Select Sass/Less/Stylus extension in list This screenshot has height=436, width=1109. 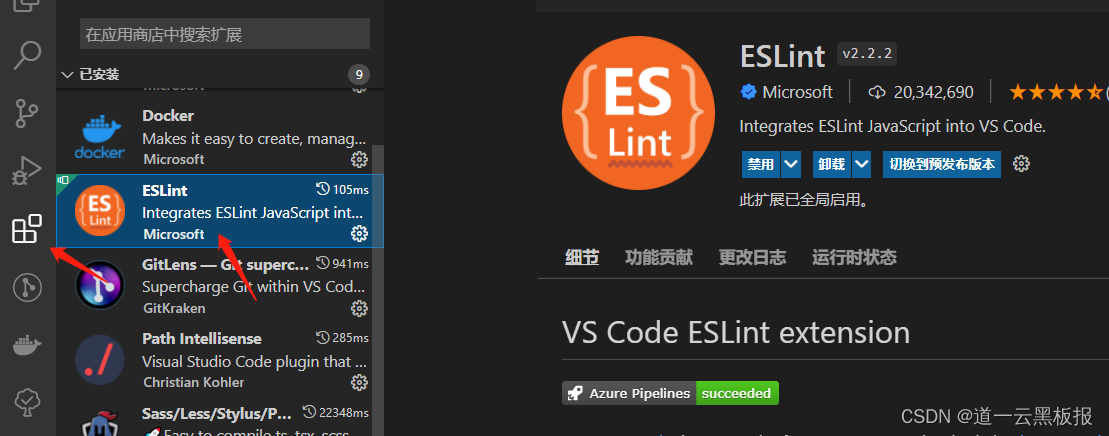[x=219, y=417]
